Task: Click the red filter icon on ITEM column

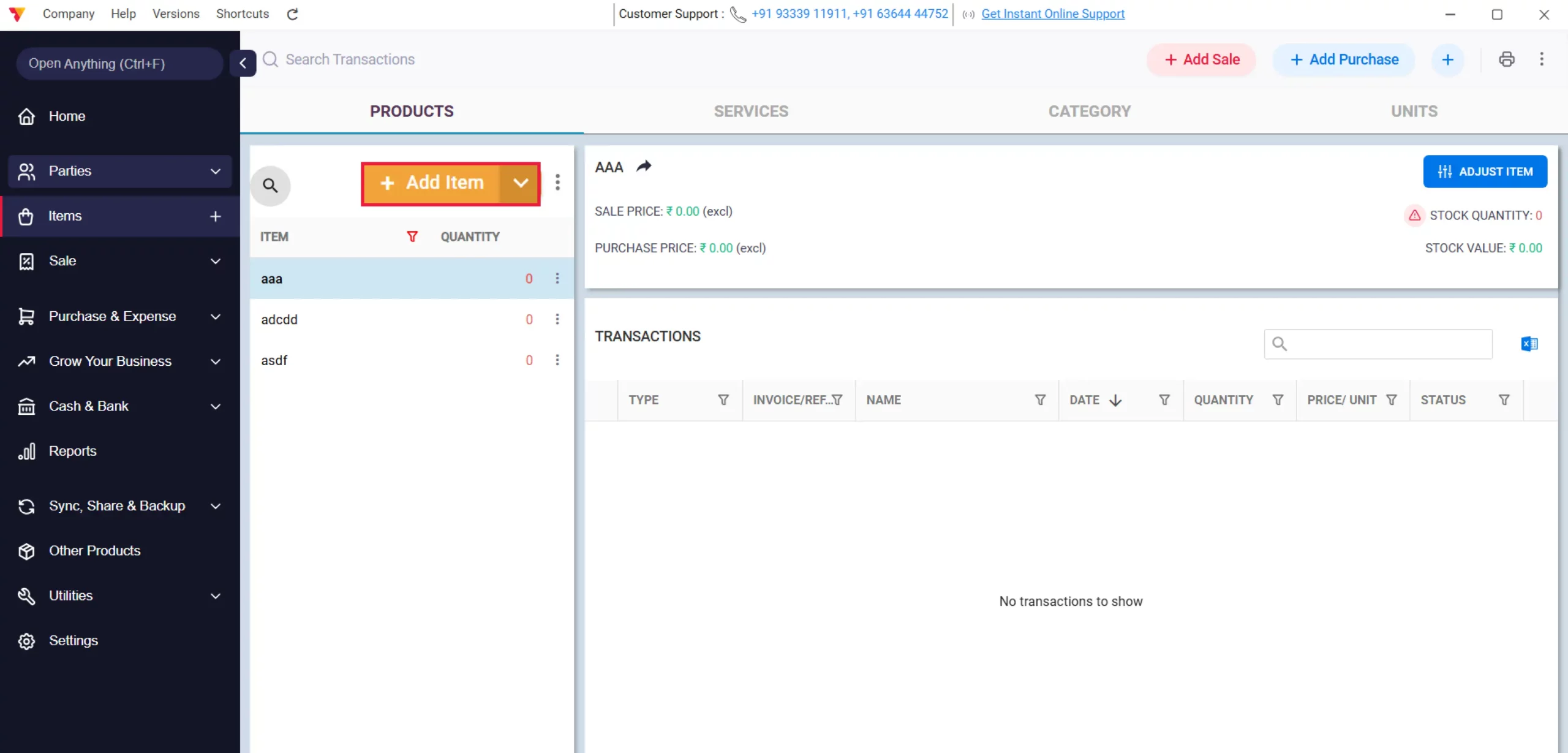Action: coord(412,236)
